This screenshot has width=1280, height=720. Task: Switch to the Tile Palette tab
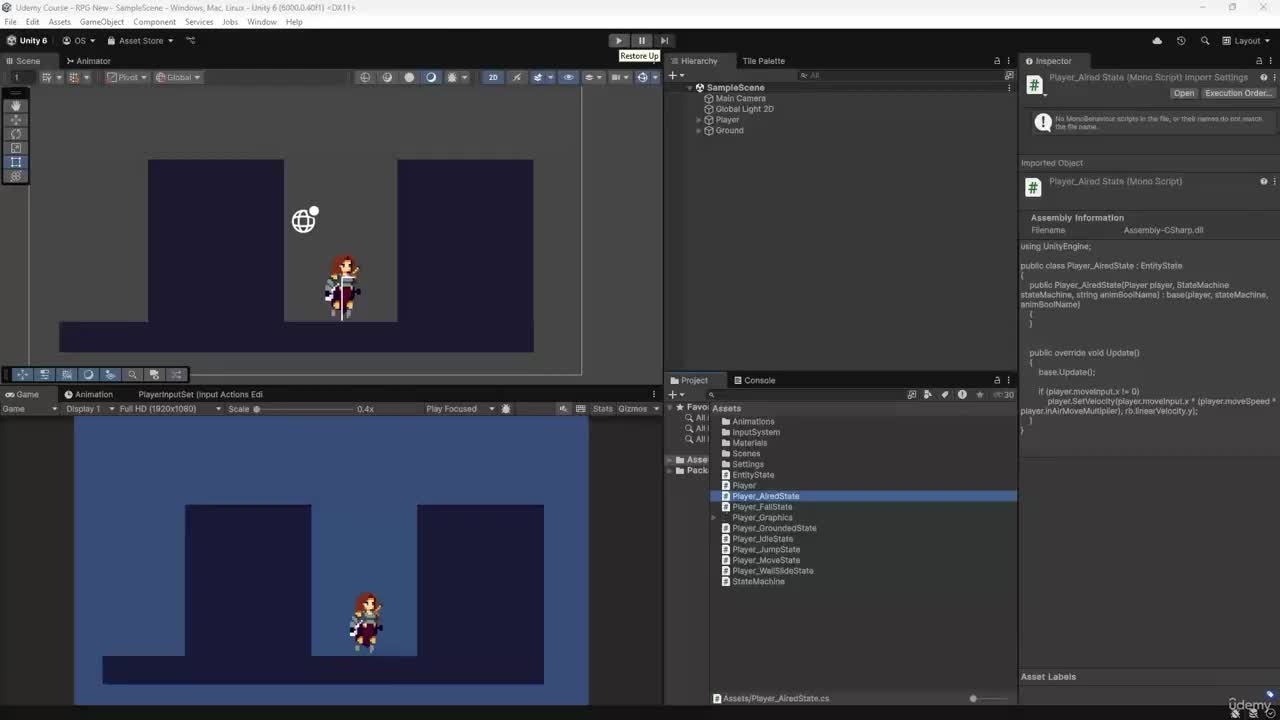click(x=763, y=61)
